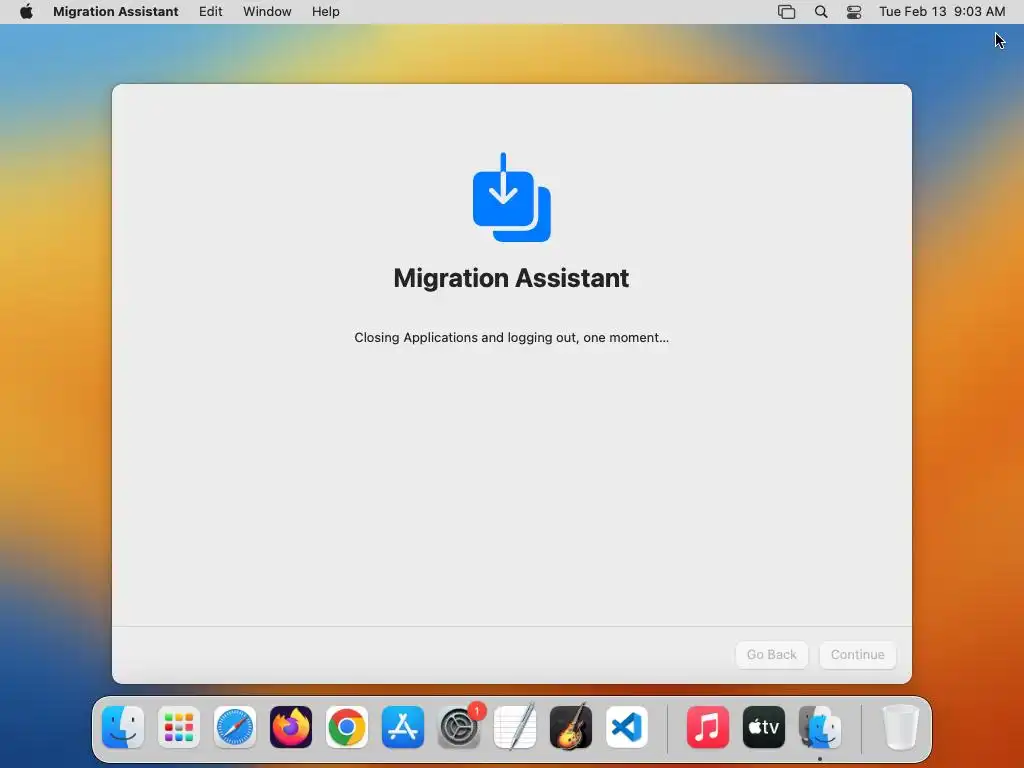
Task: Click the Go Back button
Action: tap(771, 654)
